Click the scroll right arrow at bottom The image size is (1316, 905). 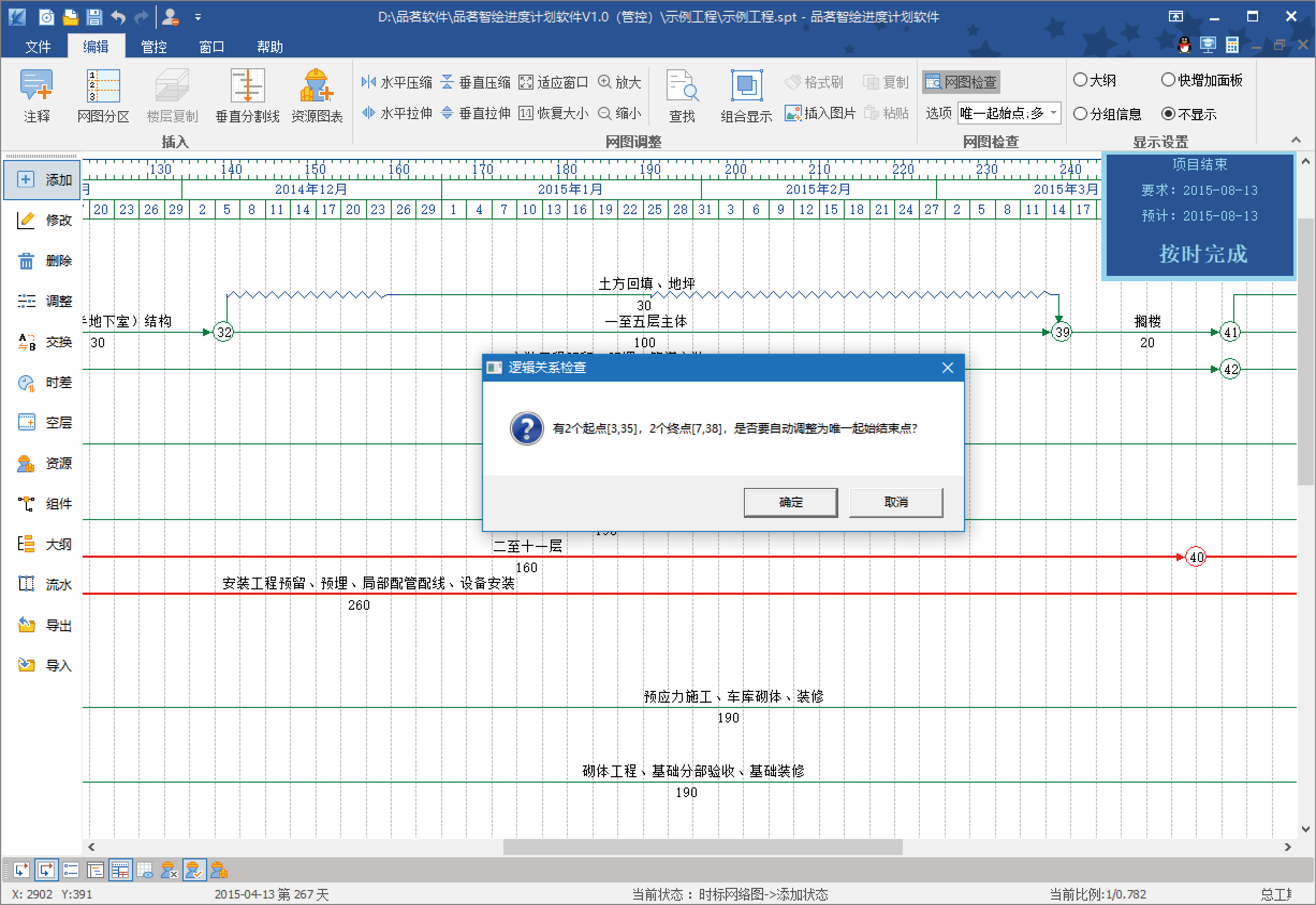(x=1288, y=846)
